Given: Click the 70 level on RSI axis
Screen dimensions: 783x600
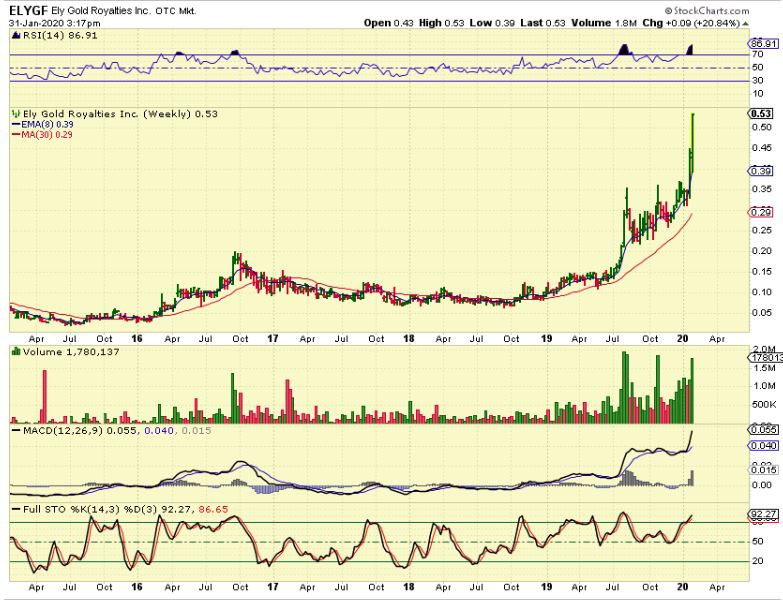Looking at the screenshot, I should pyautogui.click(x=758, y=54).
